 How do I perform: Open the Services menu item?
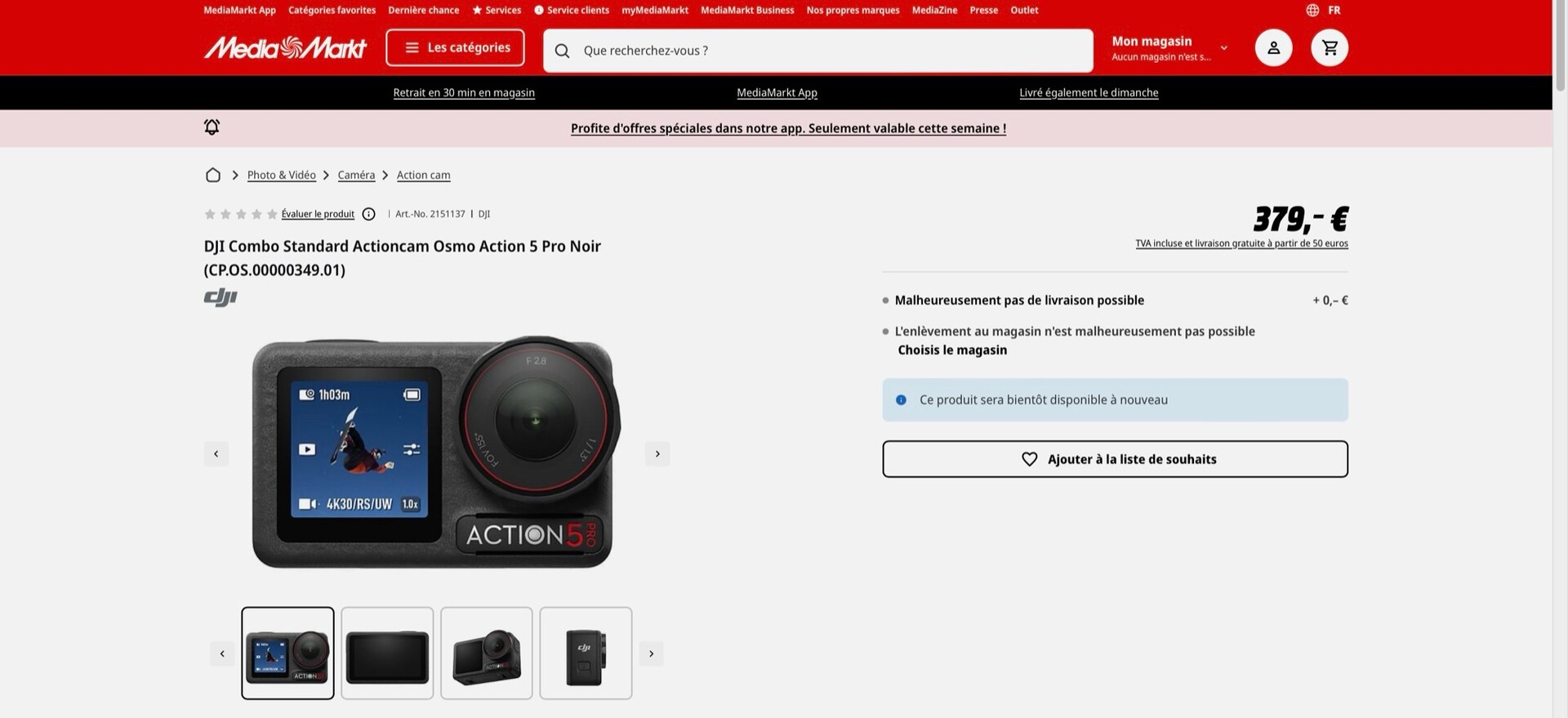pos(497,10)
